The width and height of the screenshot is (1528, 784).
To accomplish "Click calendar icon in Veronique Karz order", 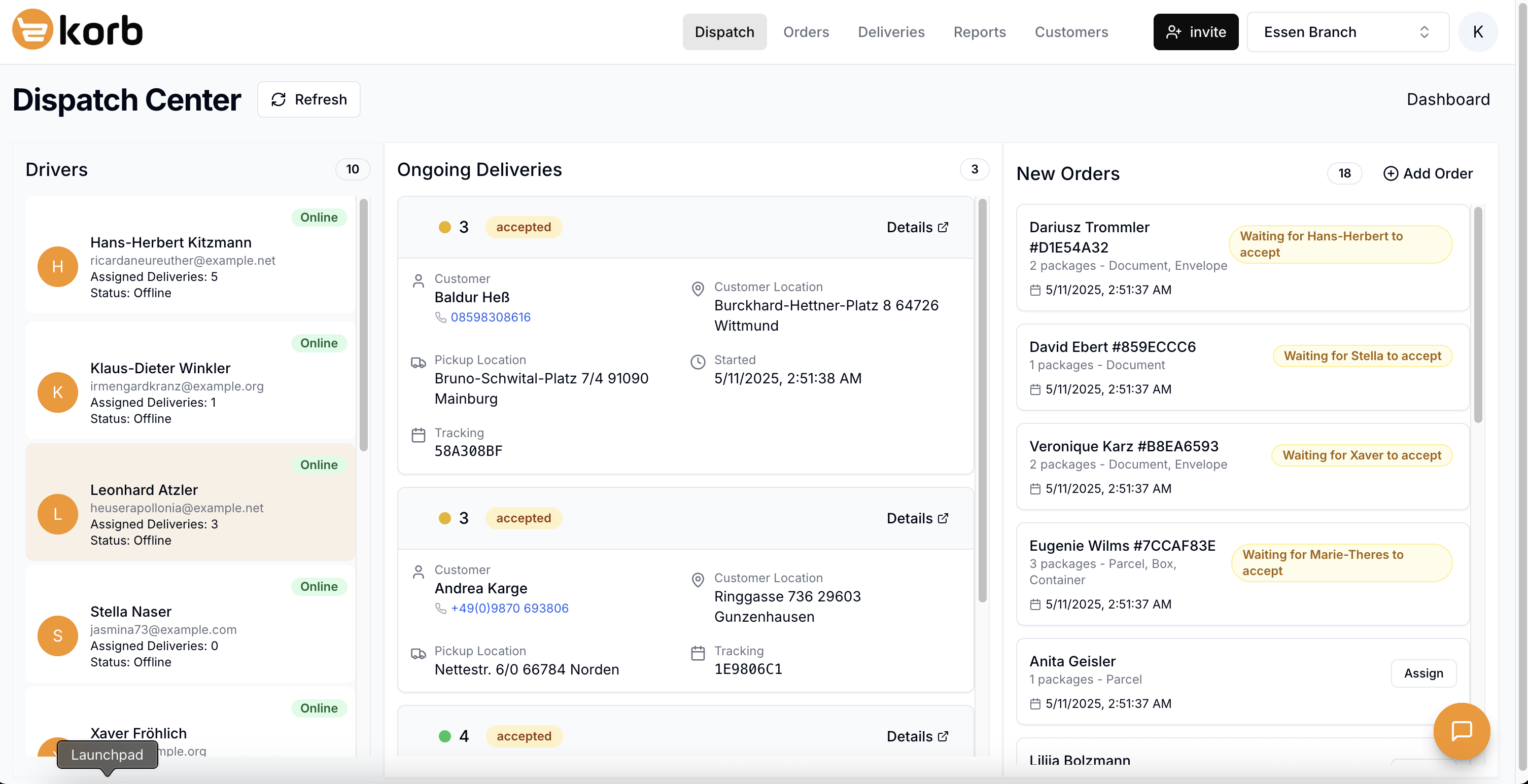I will (1035, 489).
